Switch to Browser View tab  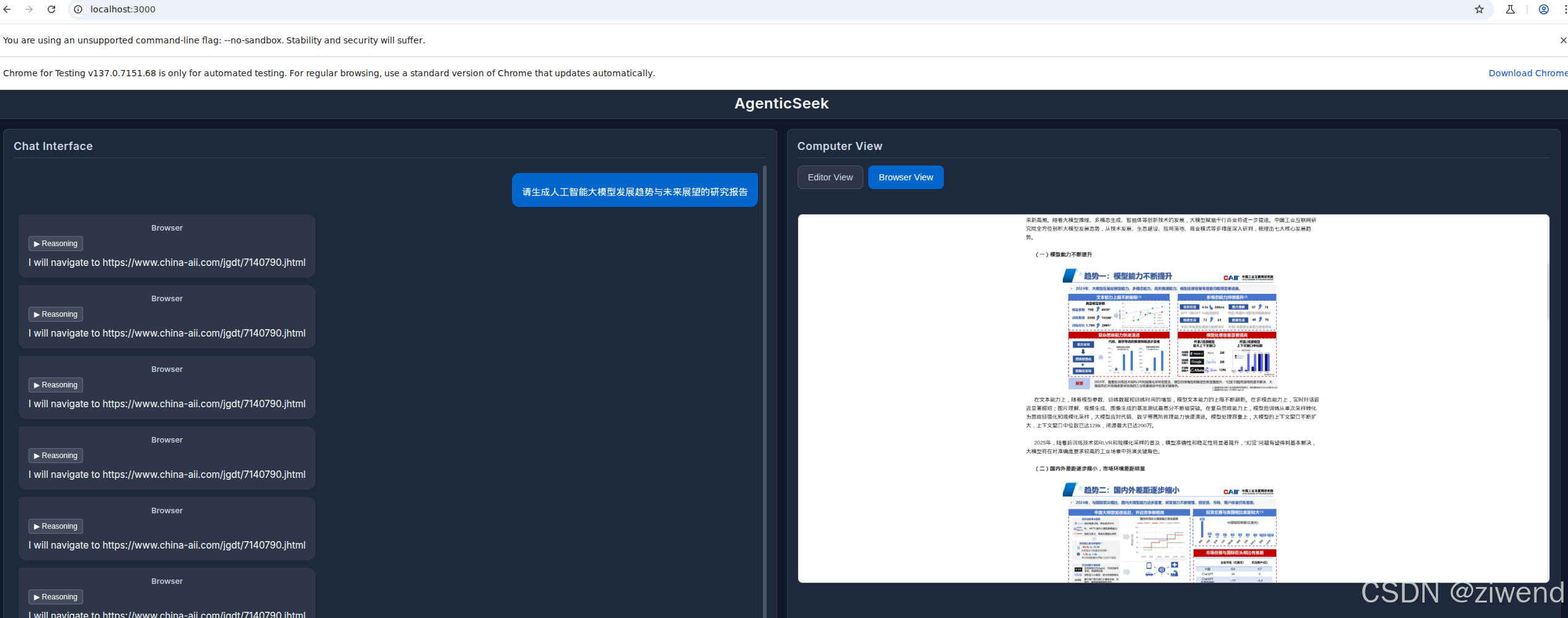pos(905,177)
